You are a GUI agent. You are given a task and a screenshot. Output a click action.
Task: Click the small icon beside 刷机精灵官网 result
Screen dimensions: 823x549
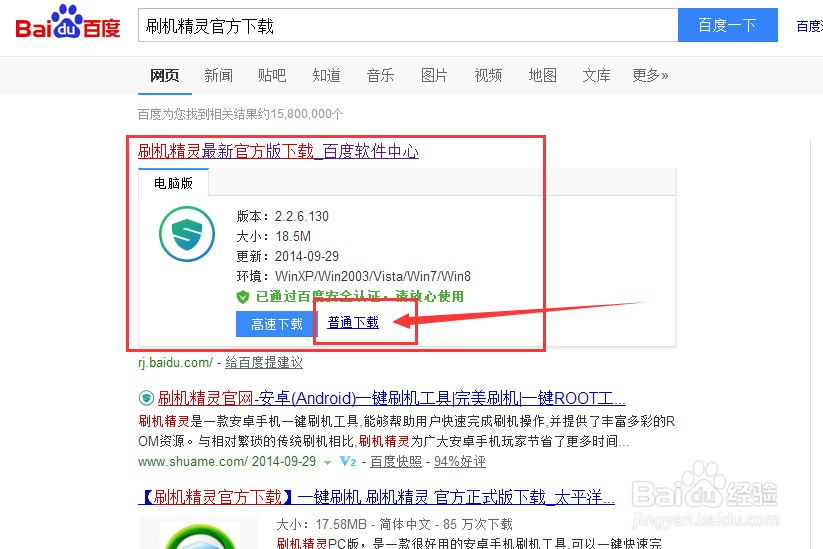click(x=146, y=398)
